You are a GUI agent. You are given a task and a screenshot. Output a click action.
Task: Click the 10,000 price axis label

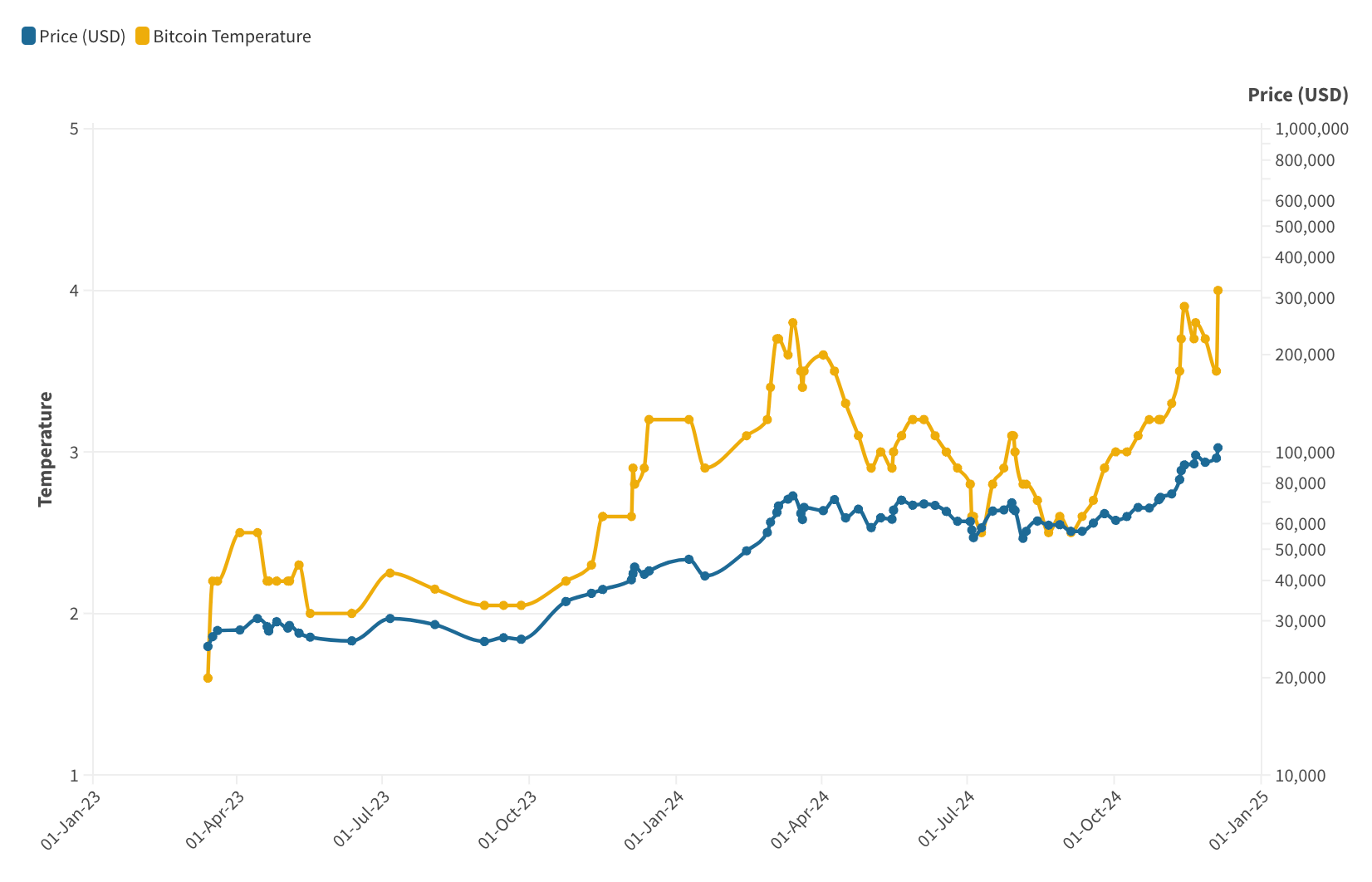pyautogui.click(x=1305, y=776)
